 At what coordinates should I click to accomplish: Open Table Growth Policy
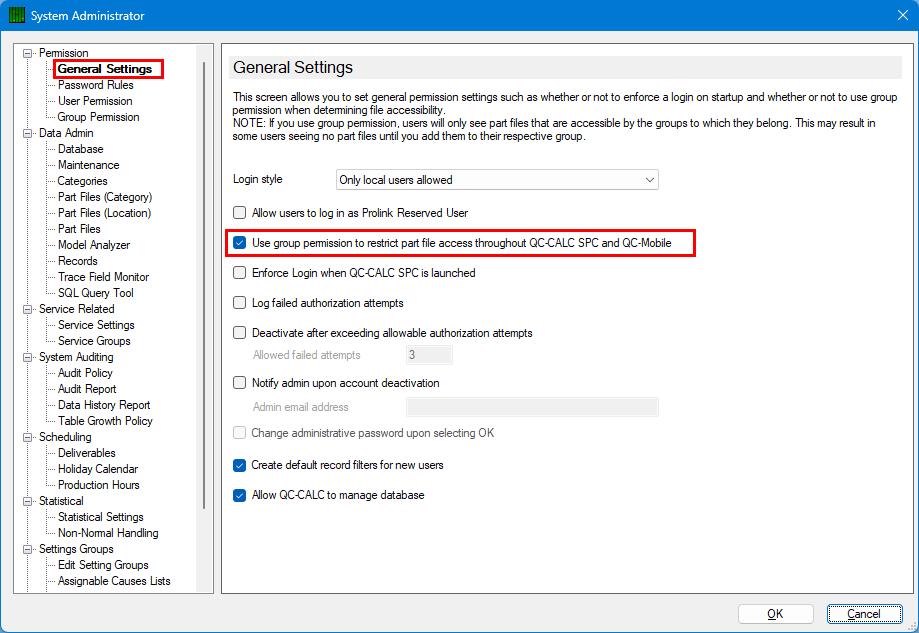tap(105, 421)
